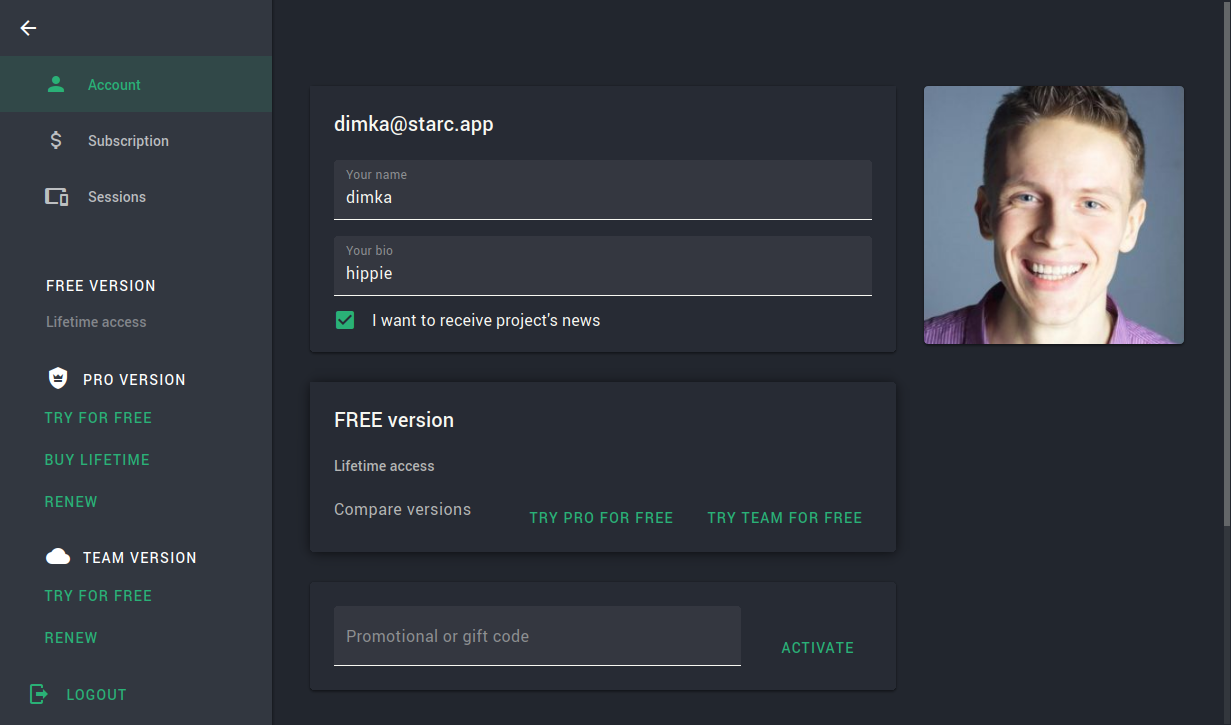Click the Account person icon

point(56,84)
